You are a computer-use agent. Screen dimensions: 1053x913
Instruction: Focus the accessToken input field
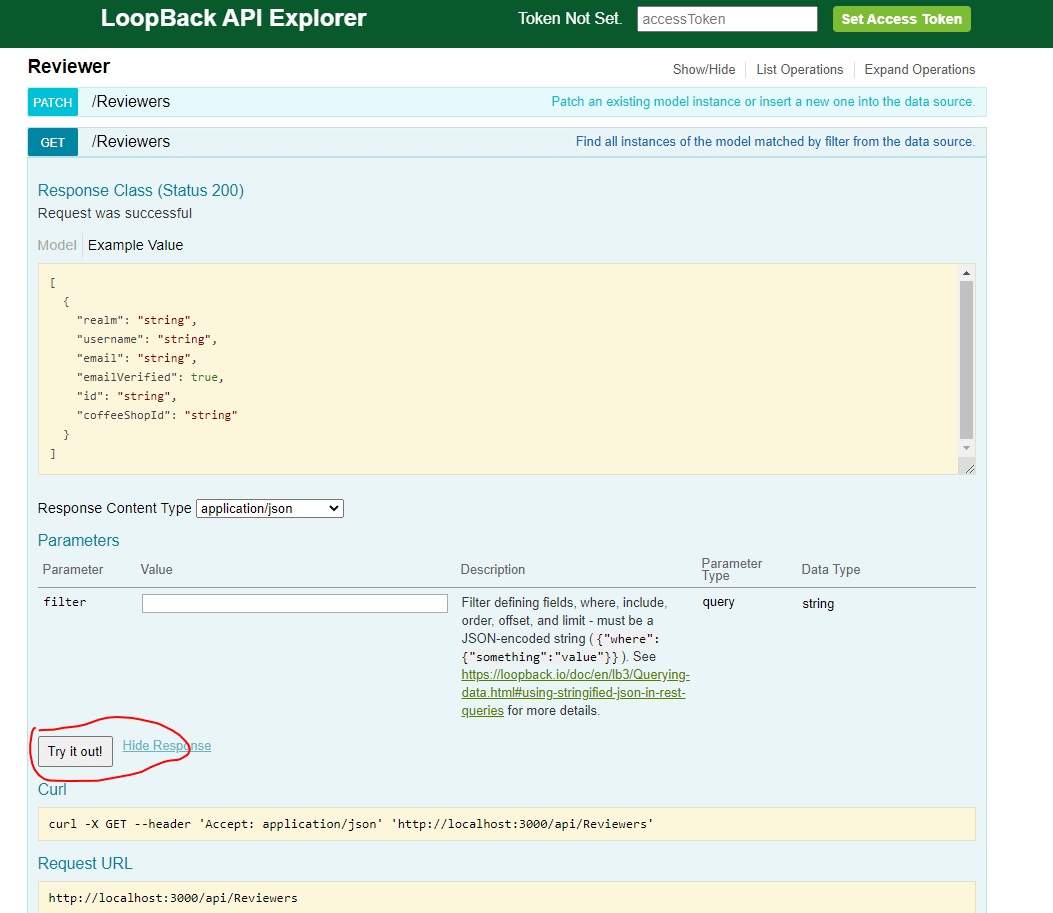(x=727, y=19)
